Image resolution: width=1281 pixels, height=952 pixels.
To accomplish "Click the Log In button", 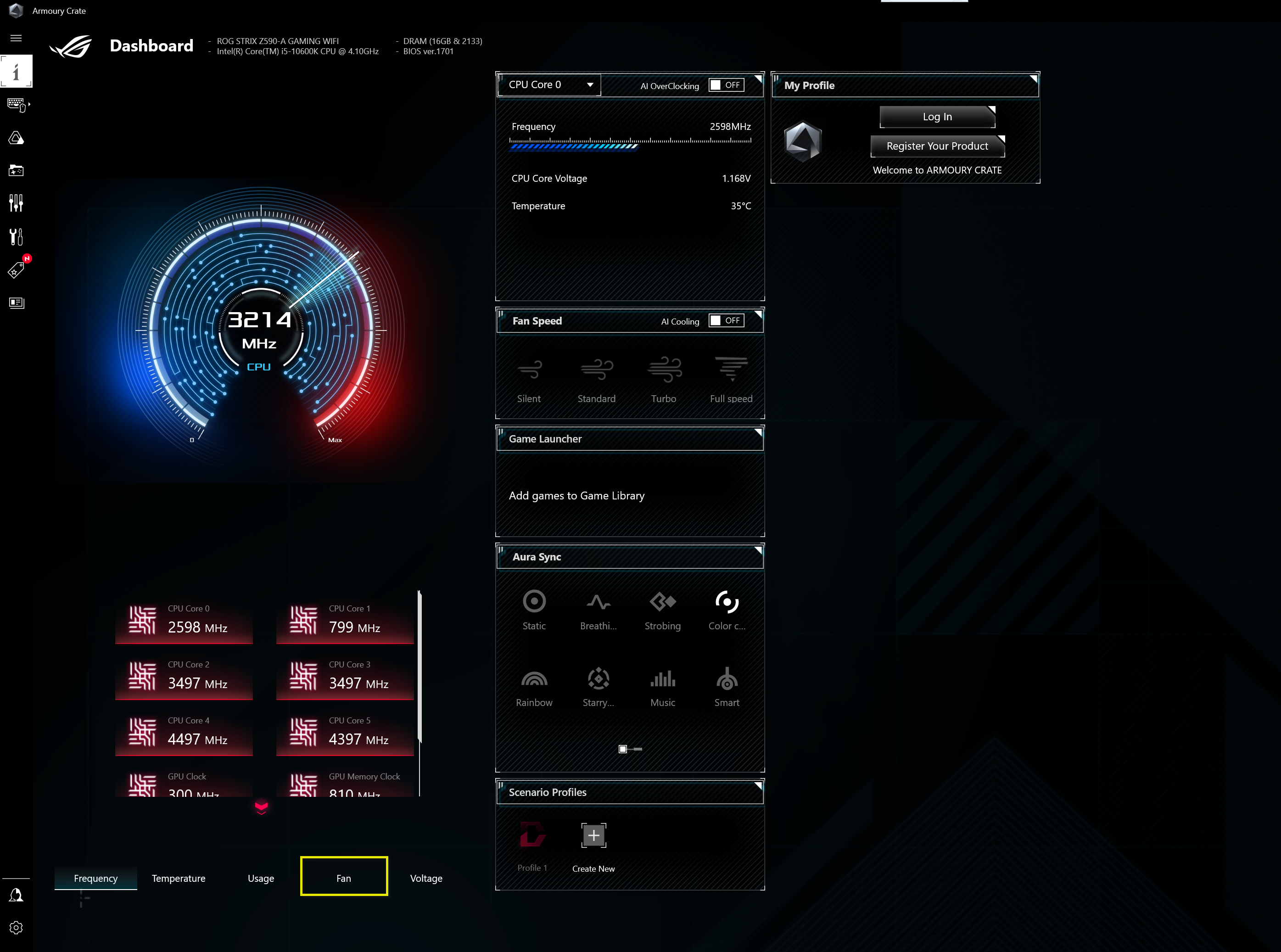I will click(938, 117).
